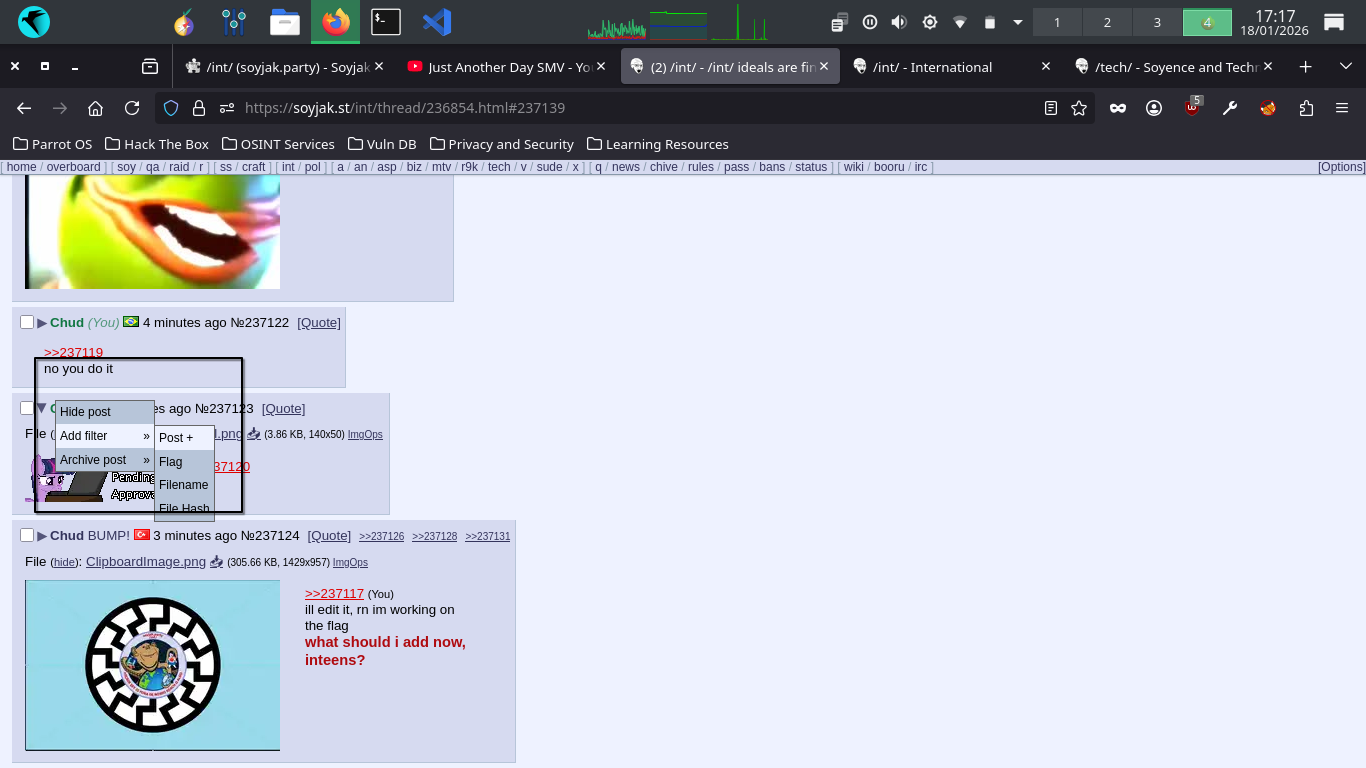Expand the Add filter submenu
1366x768 pixels.
[x=105, y=436]
